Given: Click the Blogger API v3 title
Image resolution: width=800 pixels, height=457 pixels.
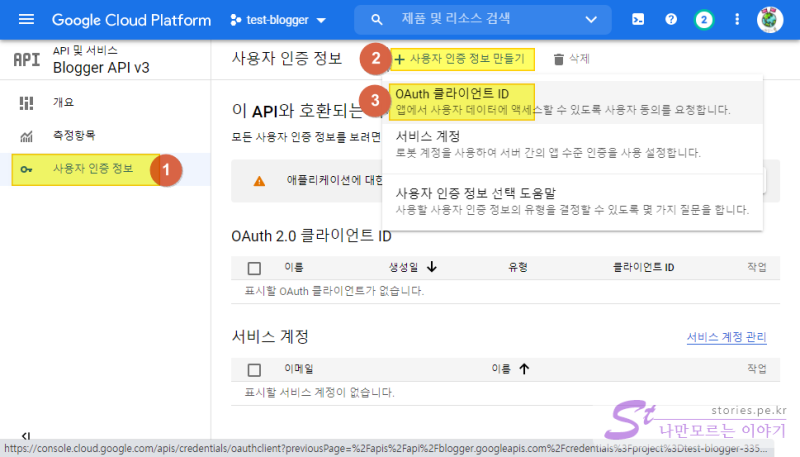Looking at the screenshot, I should (x=101, y=67).
